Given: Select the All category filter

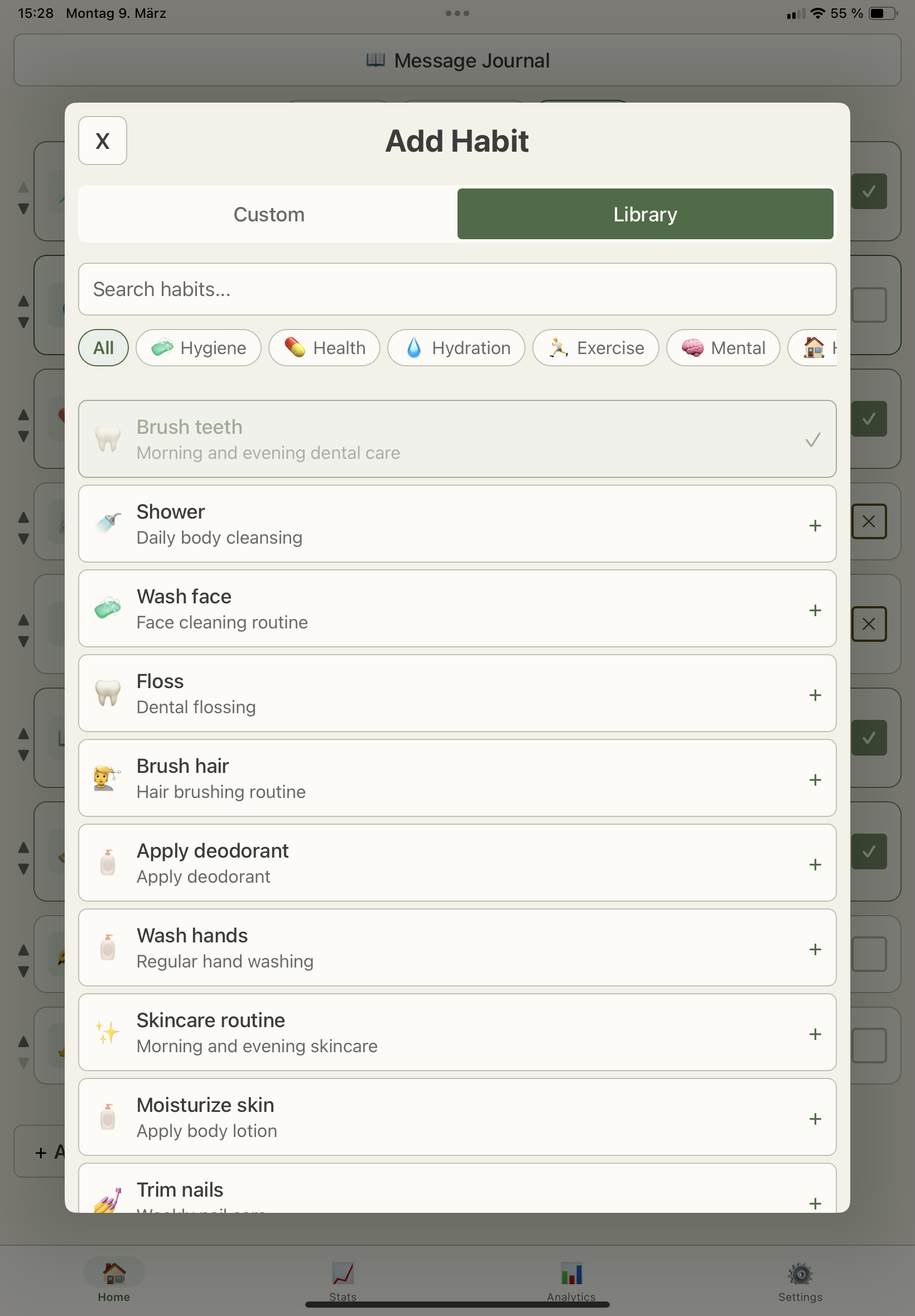Looking at the screenshot, I should 103,348.
